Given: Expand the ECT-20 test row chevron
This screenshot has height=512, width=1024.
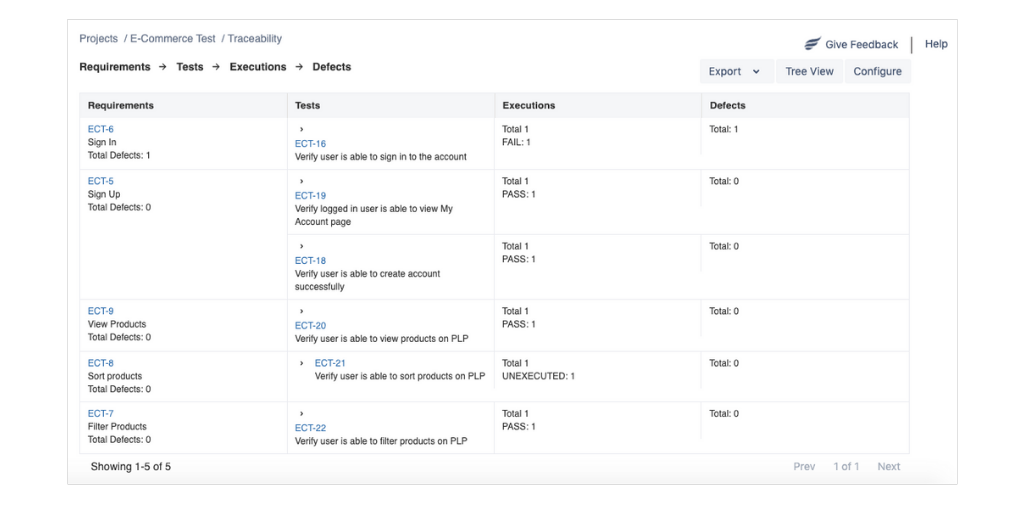Looking at the screenshot, I should 301,312.
